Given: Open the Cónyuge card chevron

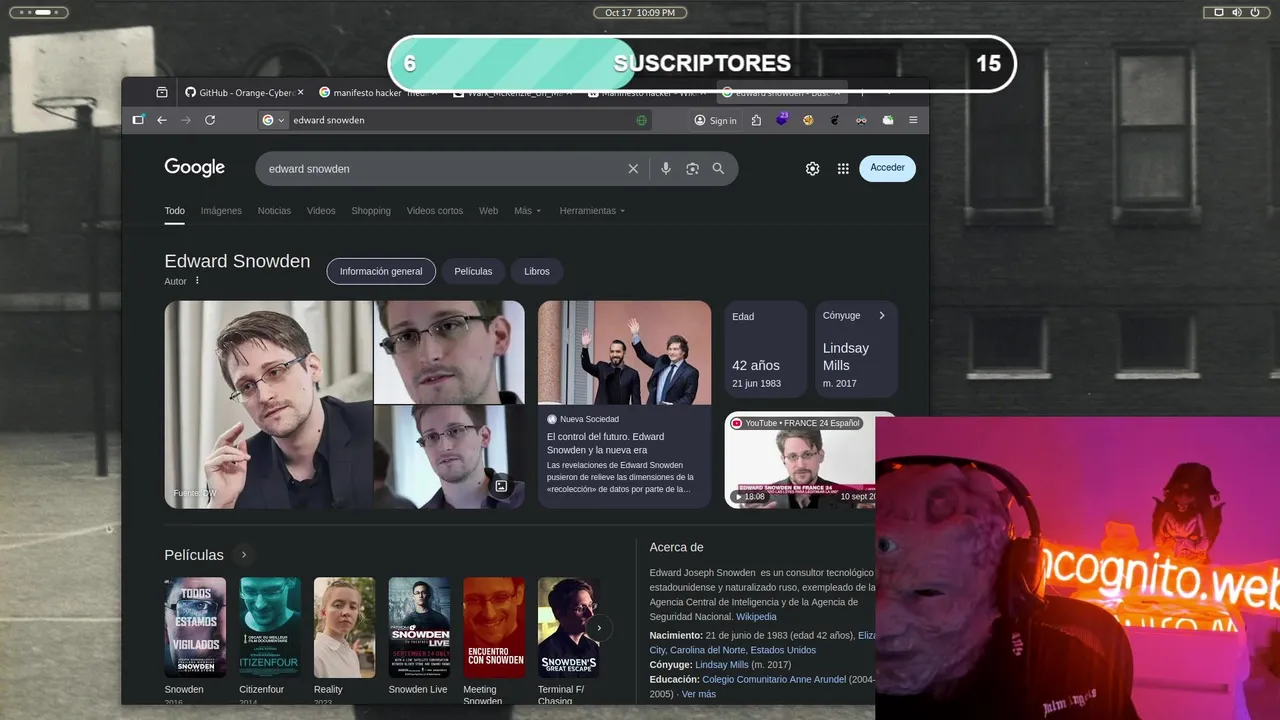Looking at the screenshot, I should coord(882,315).
